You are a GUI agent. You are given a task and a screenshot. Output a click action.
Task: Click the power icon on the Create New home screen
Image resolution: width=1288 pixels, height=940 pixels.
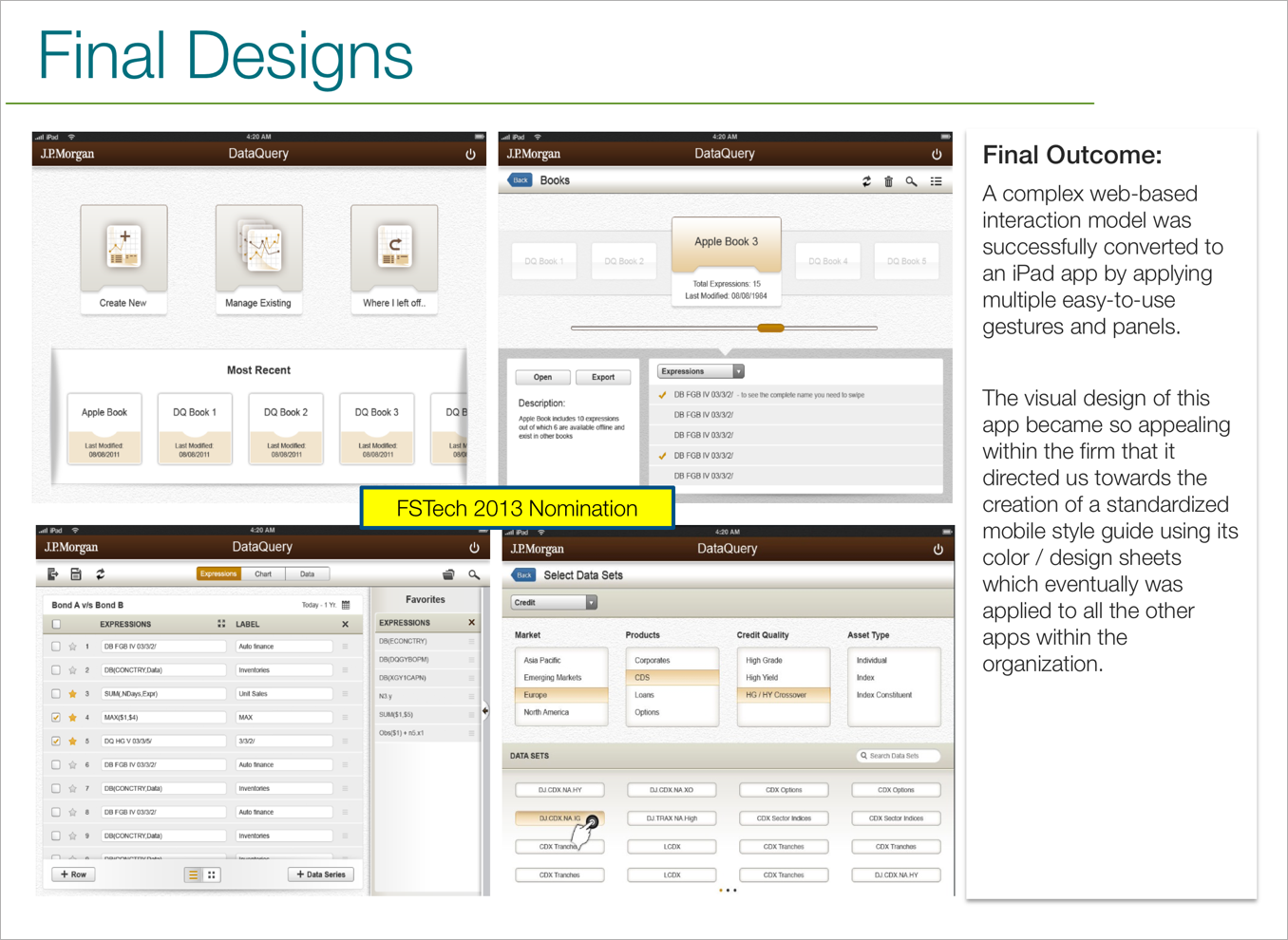point(470,154)
